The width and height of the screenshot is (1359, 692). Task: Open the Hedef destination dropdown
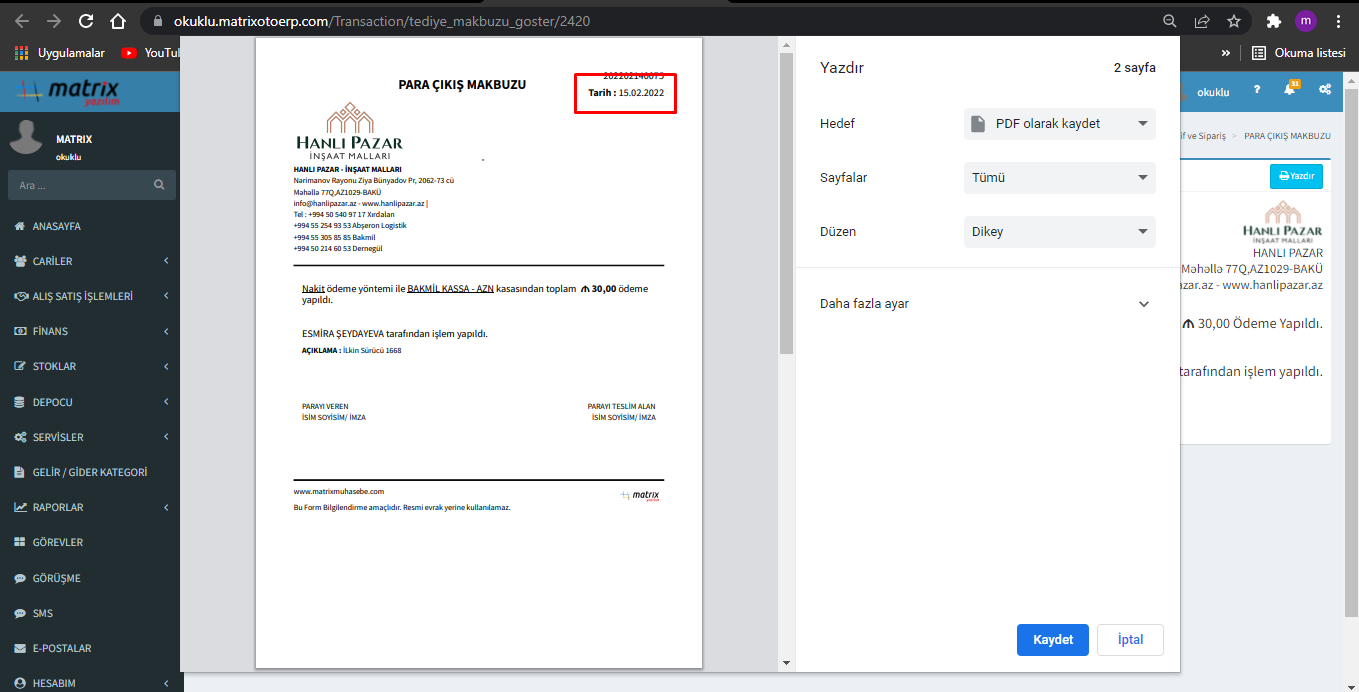coord(1059,124)
